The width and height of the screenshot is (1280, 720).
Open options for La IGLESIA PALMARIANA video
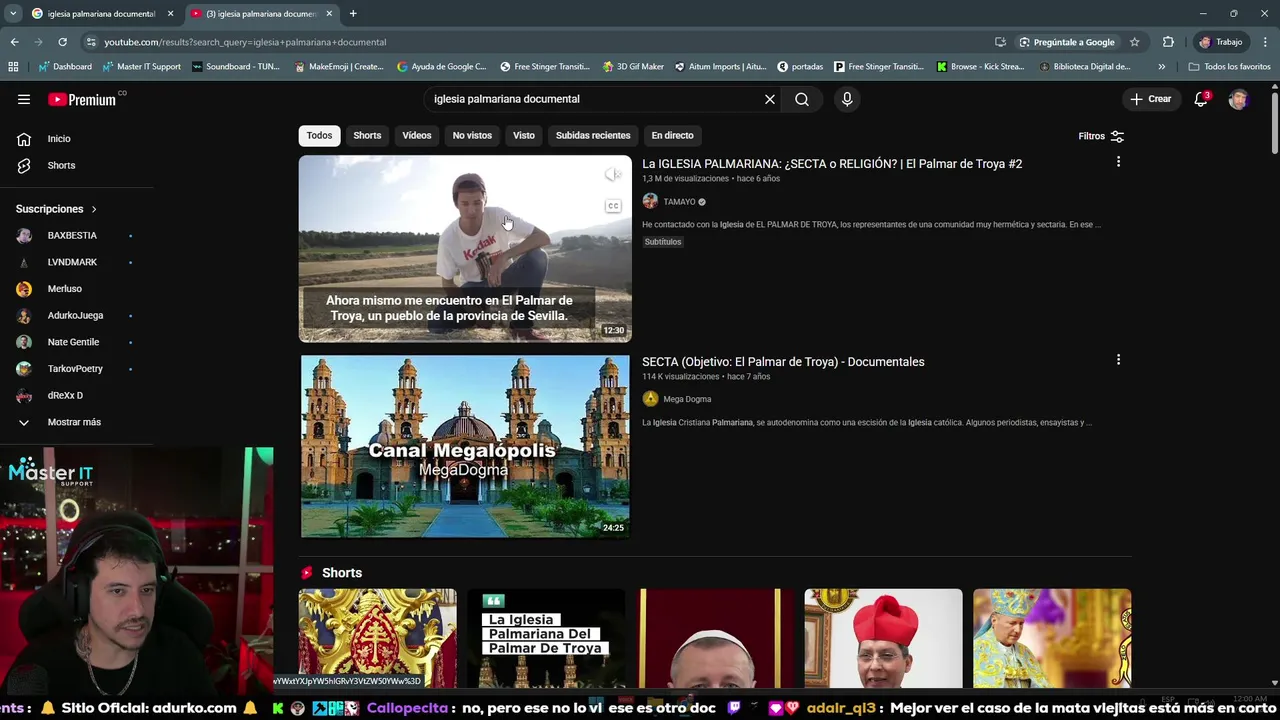coord(1118,162)
